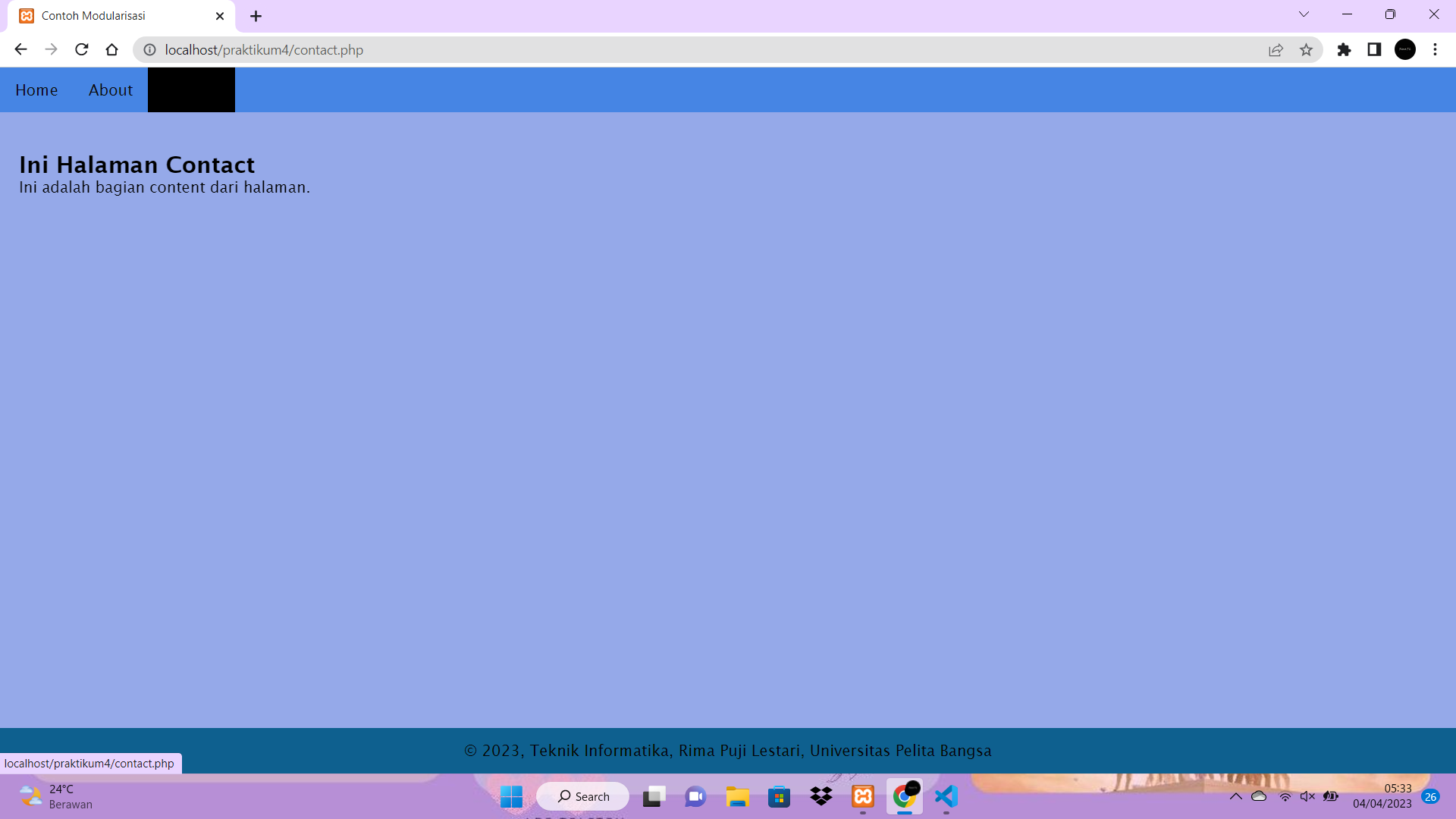Reload the current page
Screen dimensions: 1456x819
(82, 49)
